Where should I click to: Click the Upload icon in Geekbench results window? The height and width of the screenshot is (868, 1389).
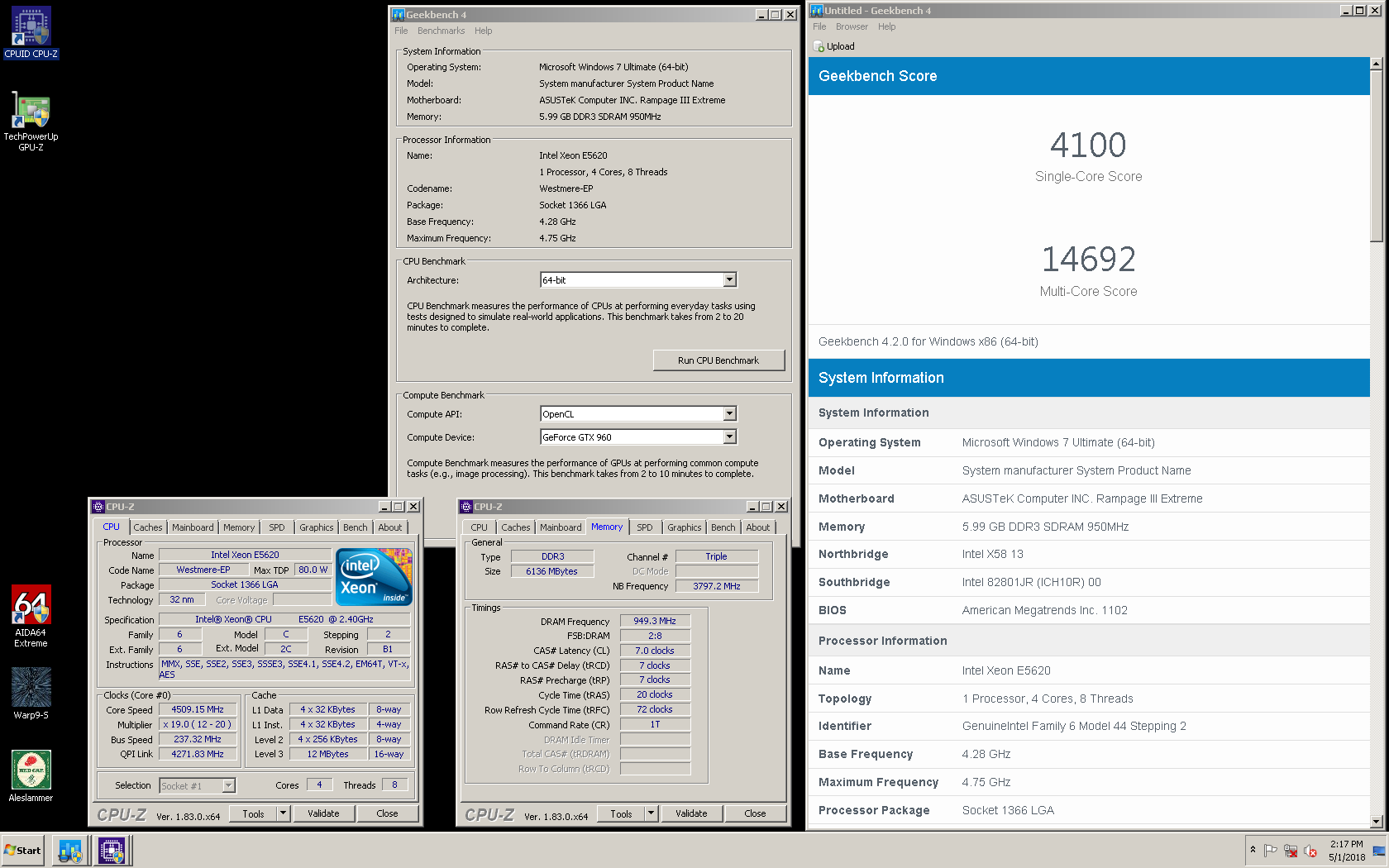point(819,46)
